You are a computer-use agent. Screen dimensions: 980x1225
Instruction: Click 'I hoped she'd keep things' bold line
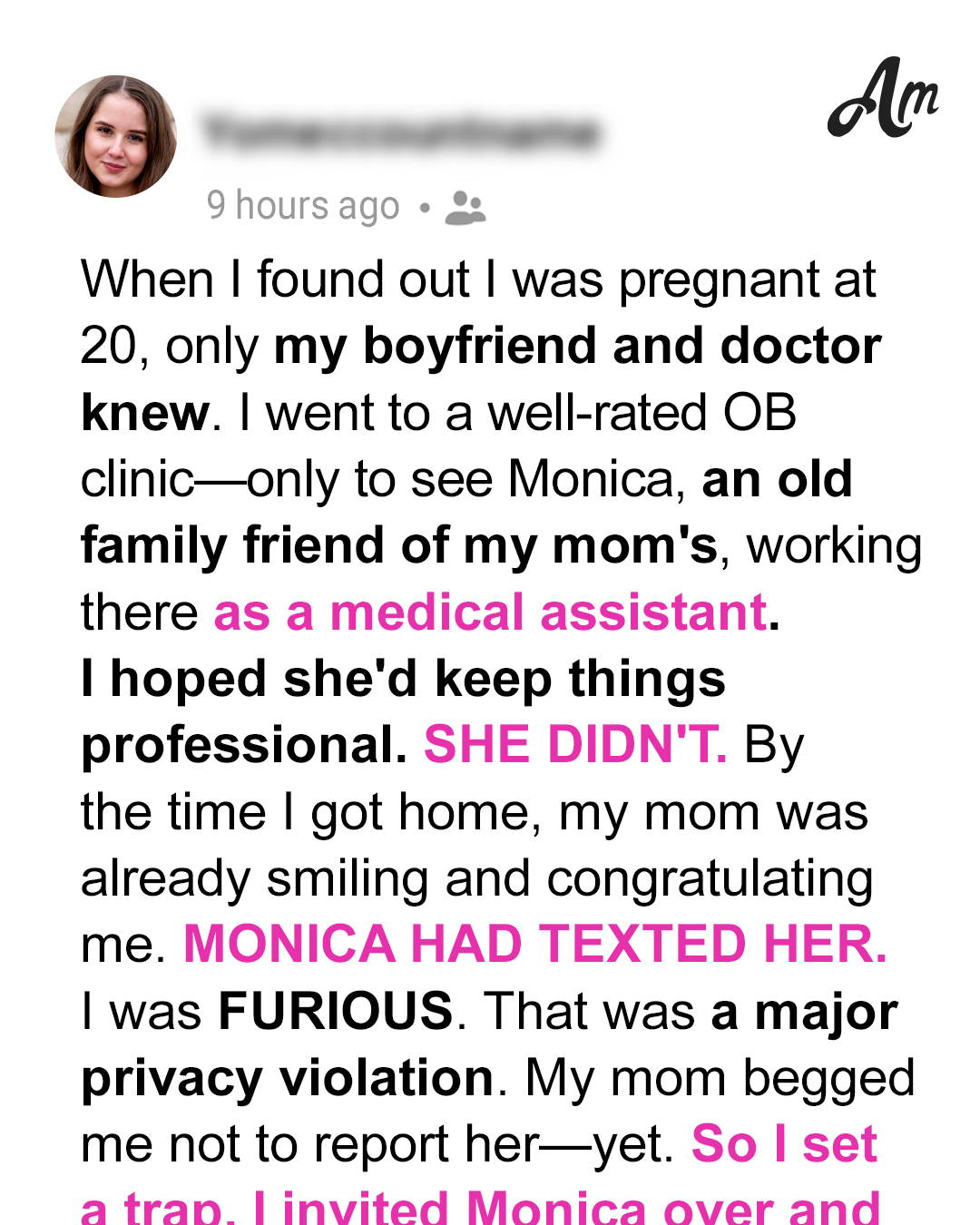click(x=404, y=680)
